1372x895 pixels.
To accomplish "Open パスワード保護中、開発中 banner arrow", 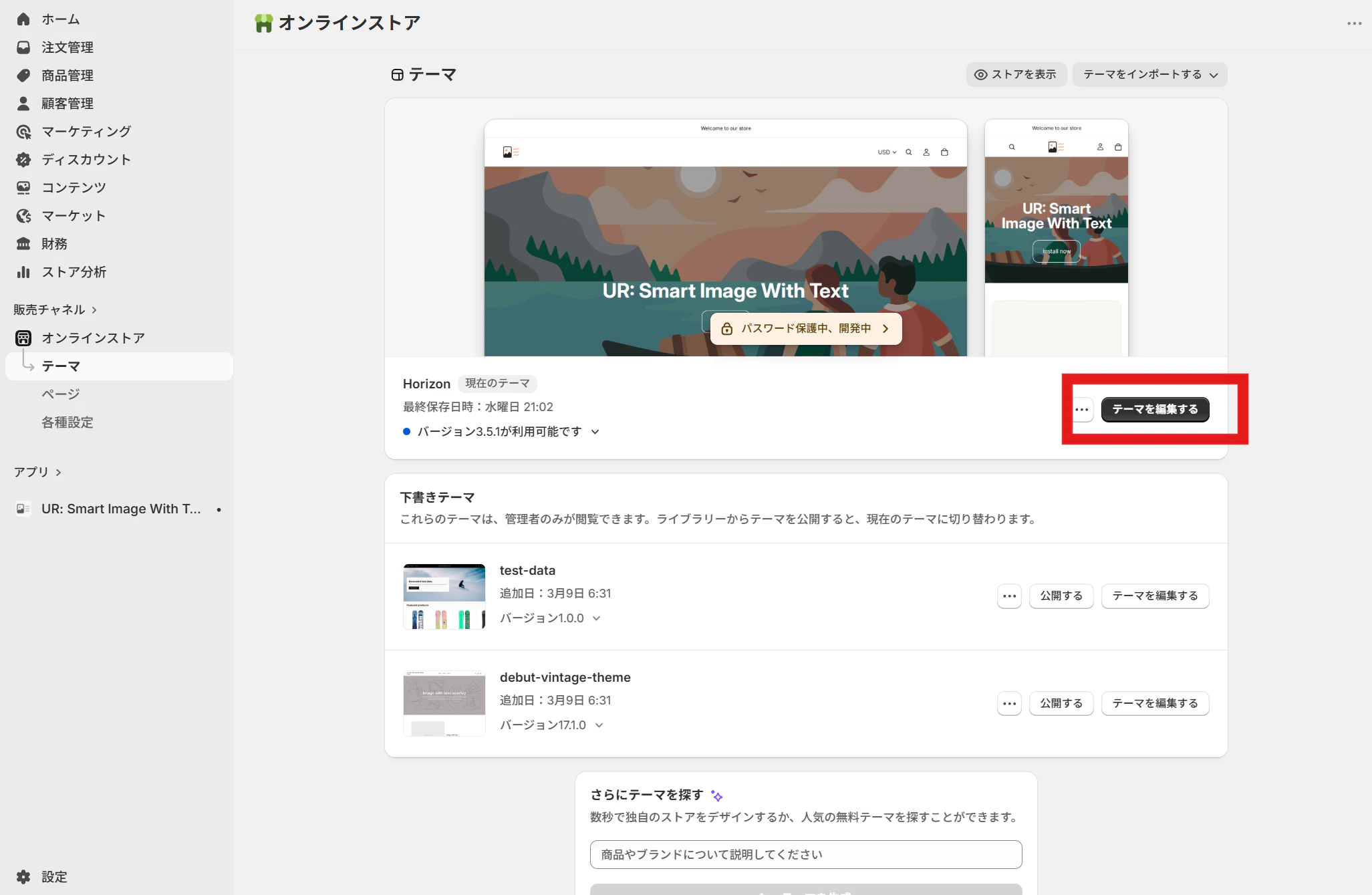I will 885,329.
